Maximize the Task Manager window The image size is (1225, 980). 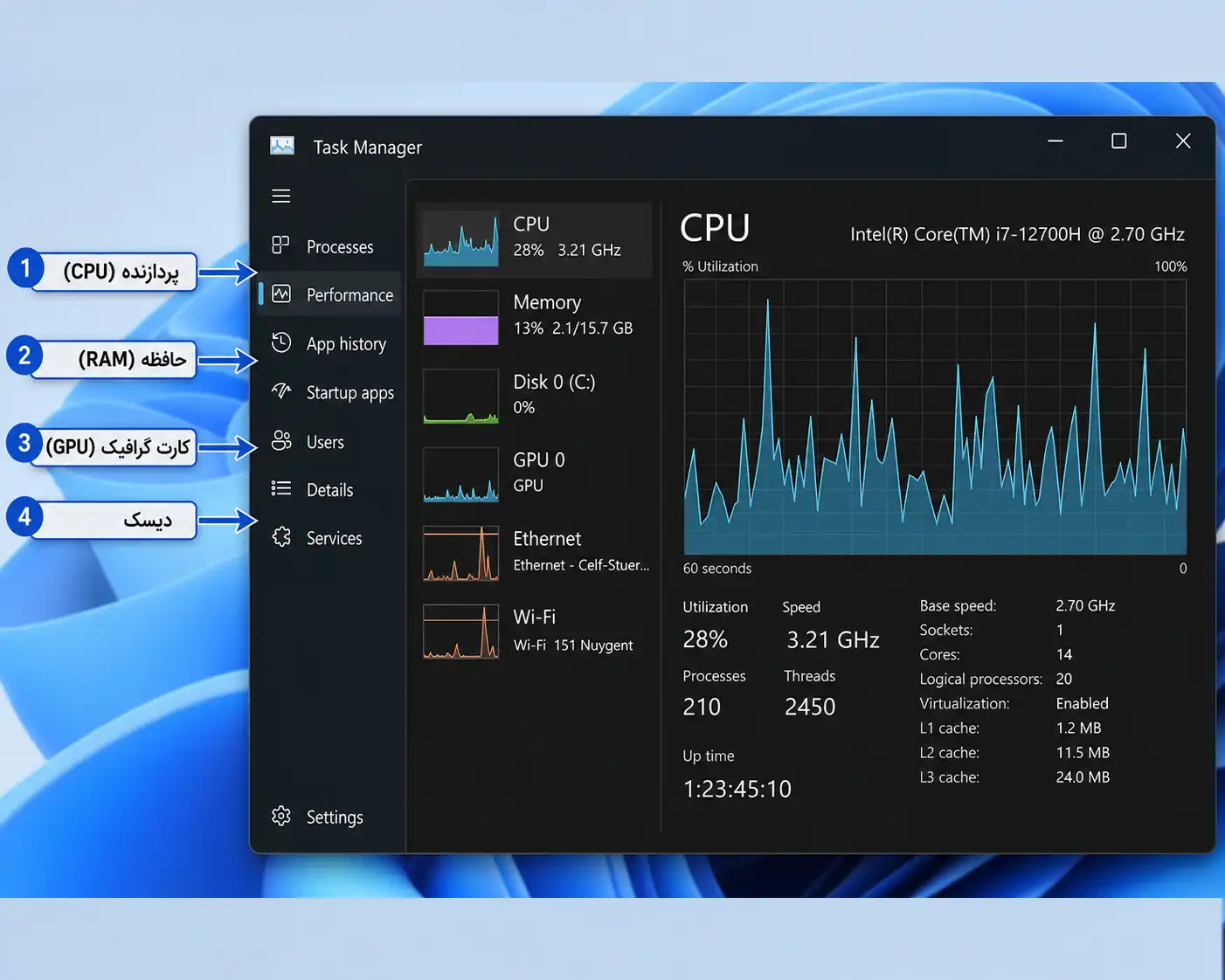coord(1118,141)
